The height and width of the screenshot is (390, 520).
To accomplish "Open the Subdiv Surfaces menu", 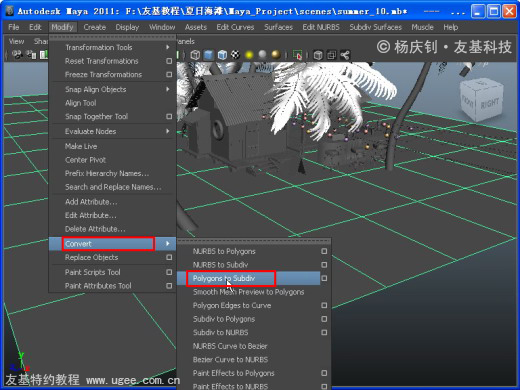I will click(x=376, y=27).
